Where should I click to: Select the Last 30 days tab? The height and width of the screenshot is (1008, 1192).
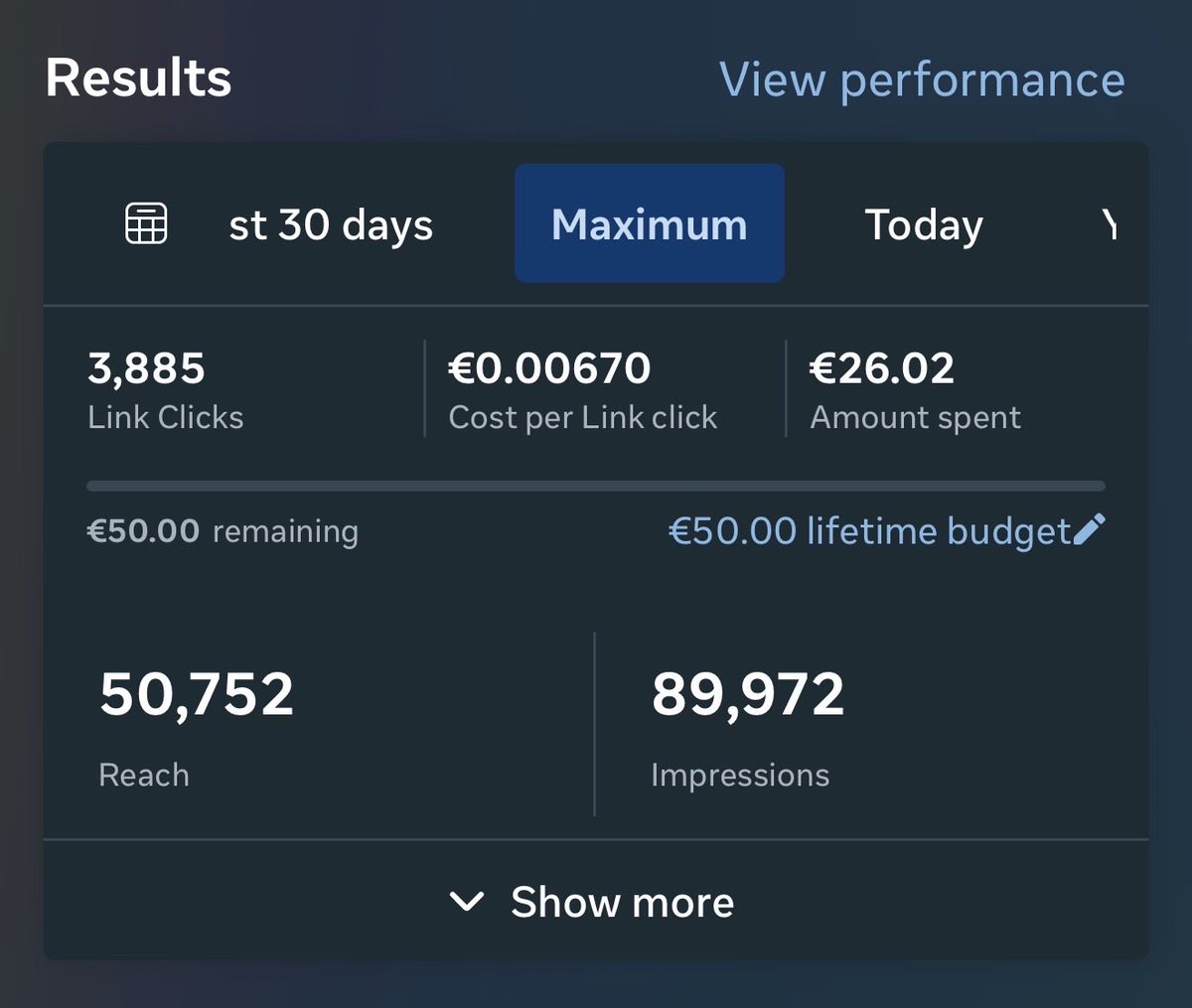point(331,224)
